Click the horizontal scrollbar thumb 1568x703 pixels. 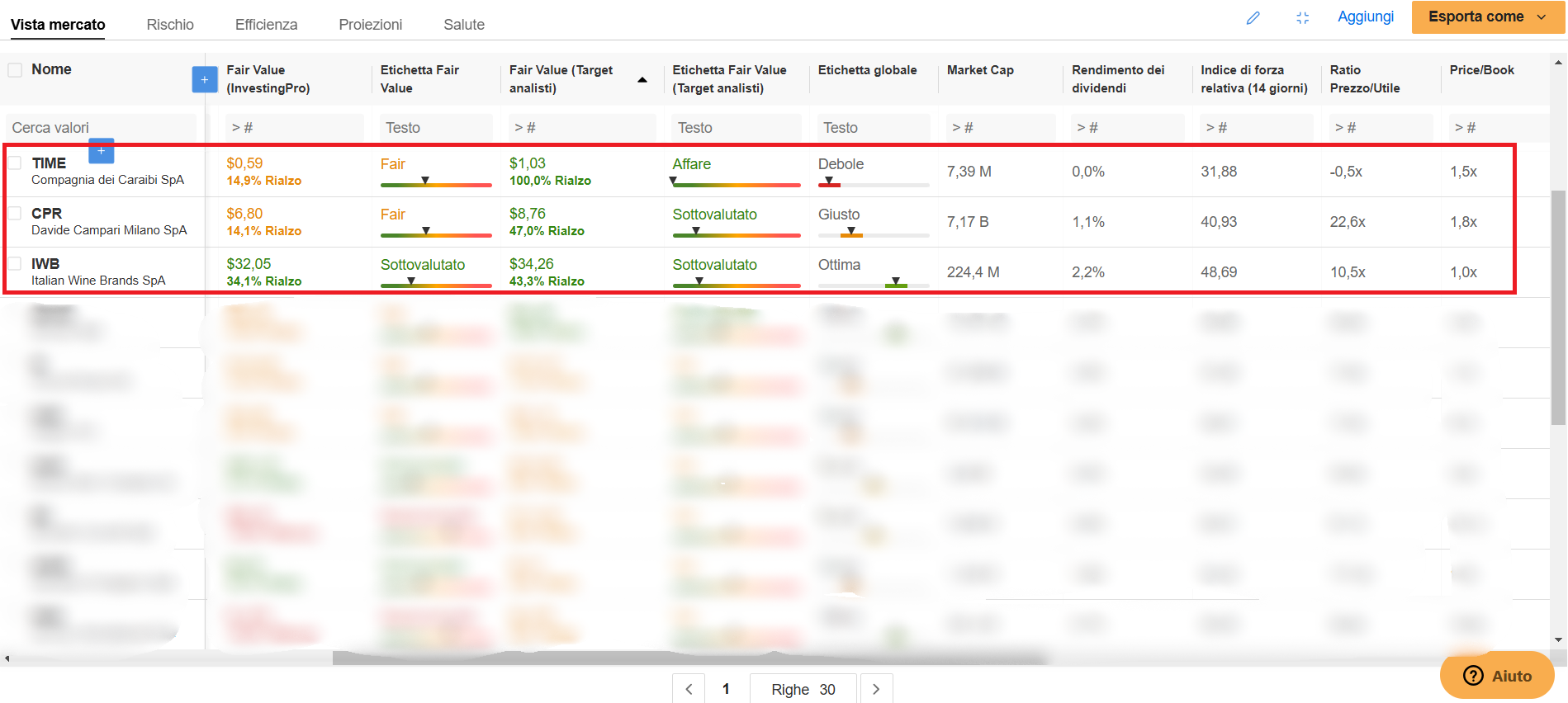(689, 658)
